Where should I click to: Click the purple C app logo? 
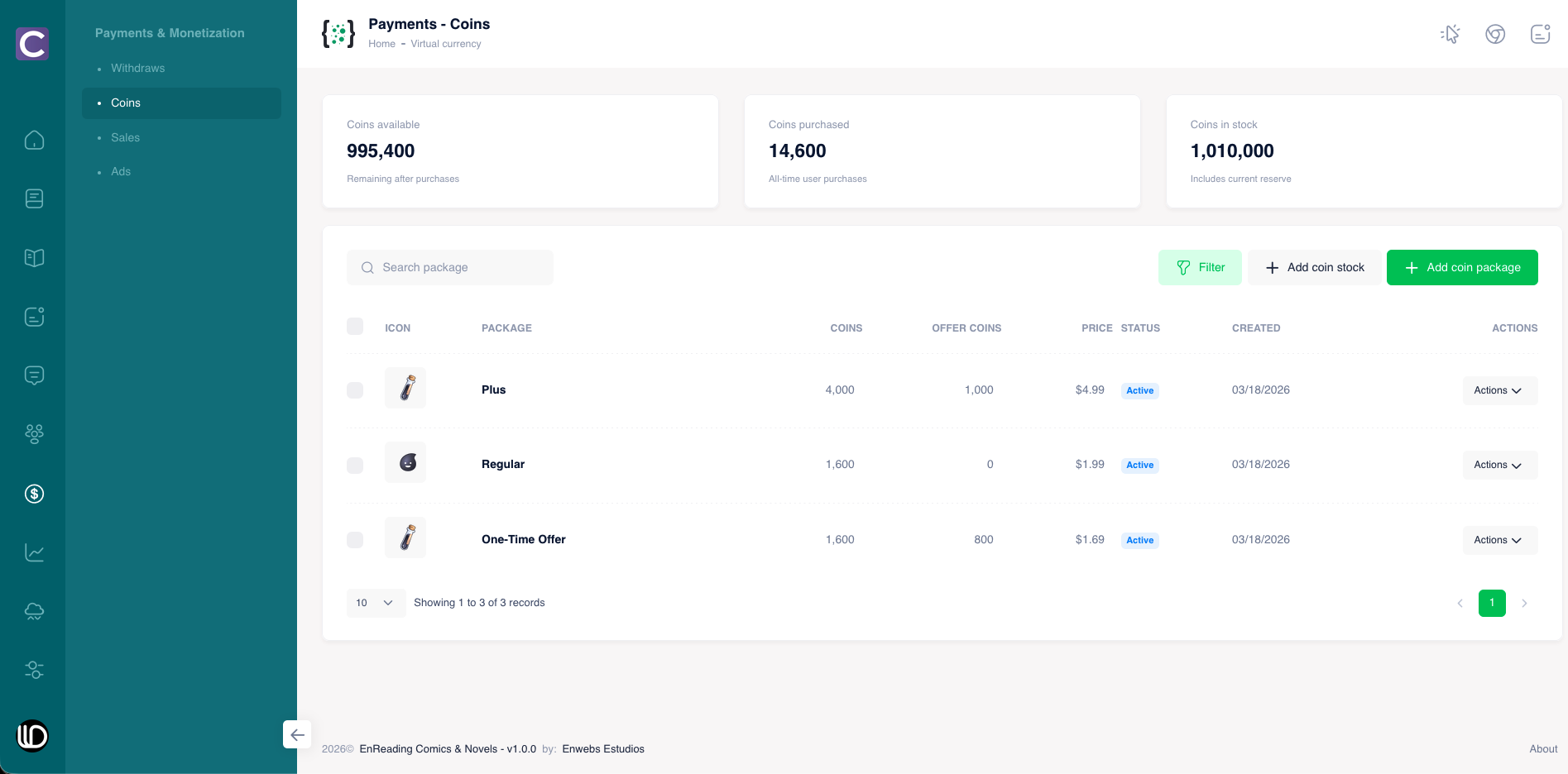(x=32, y=44)
